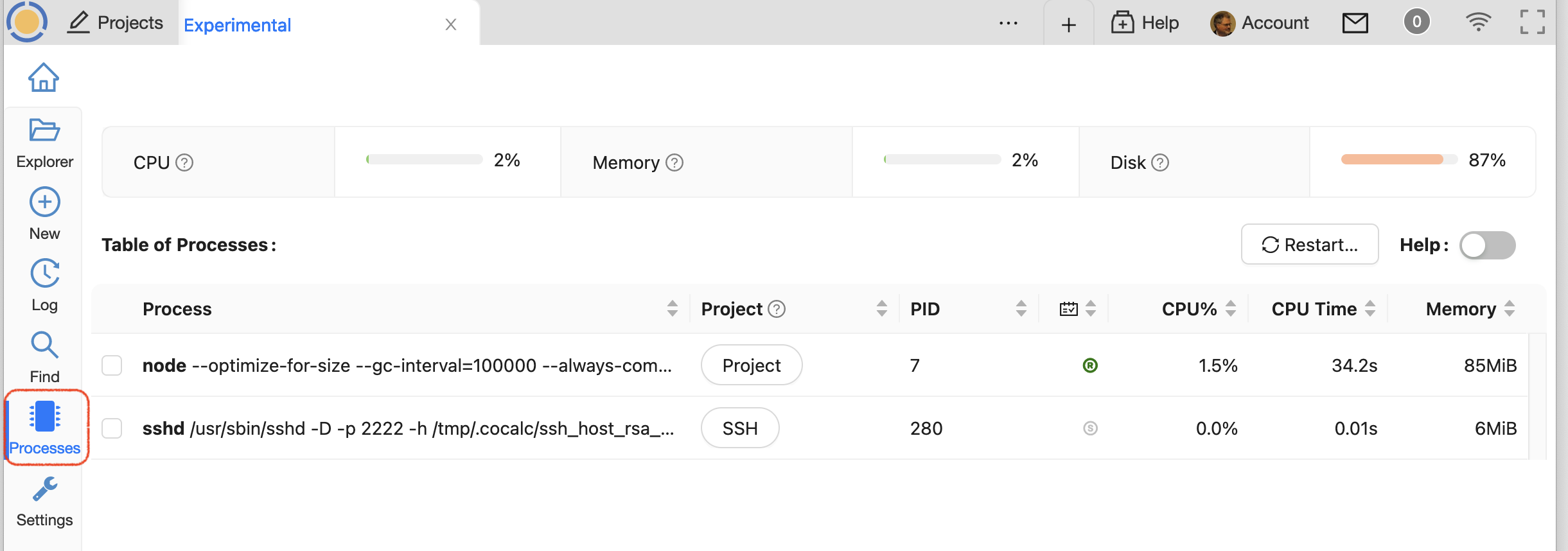
Task: Switch to the Experimental project tab
Action: [238, 25]
